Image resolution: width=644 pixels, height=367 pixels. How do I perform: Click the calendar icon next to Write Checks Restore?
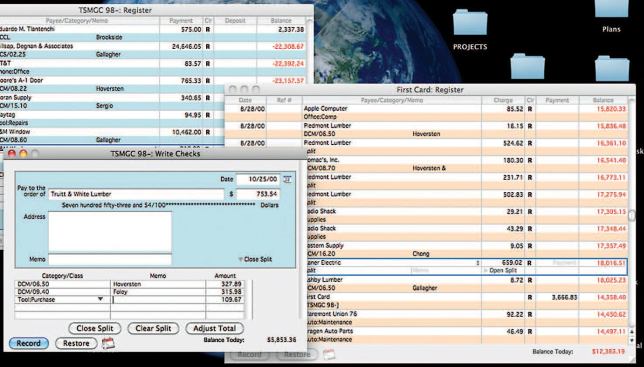(108, 343)
